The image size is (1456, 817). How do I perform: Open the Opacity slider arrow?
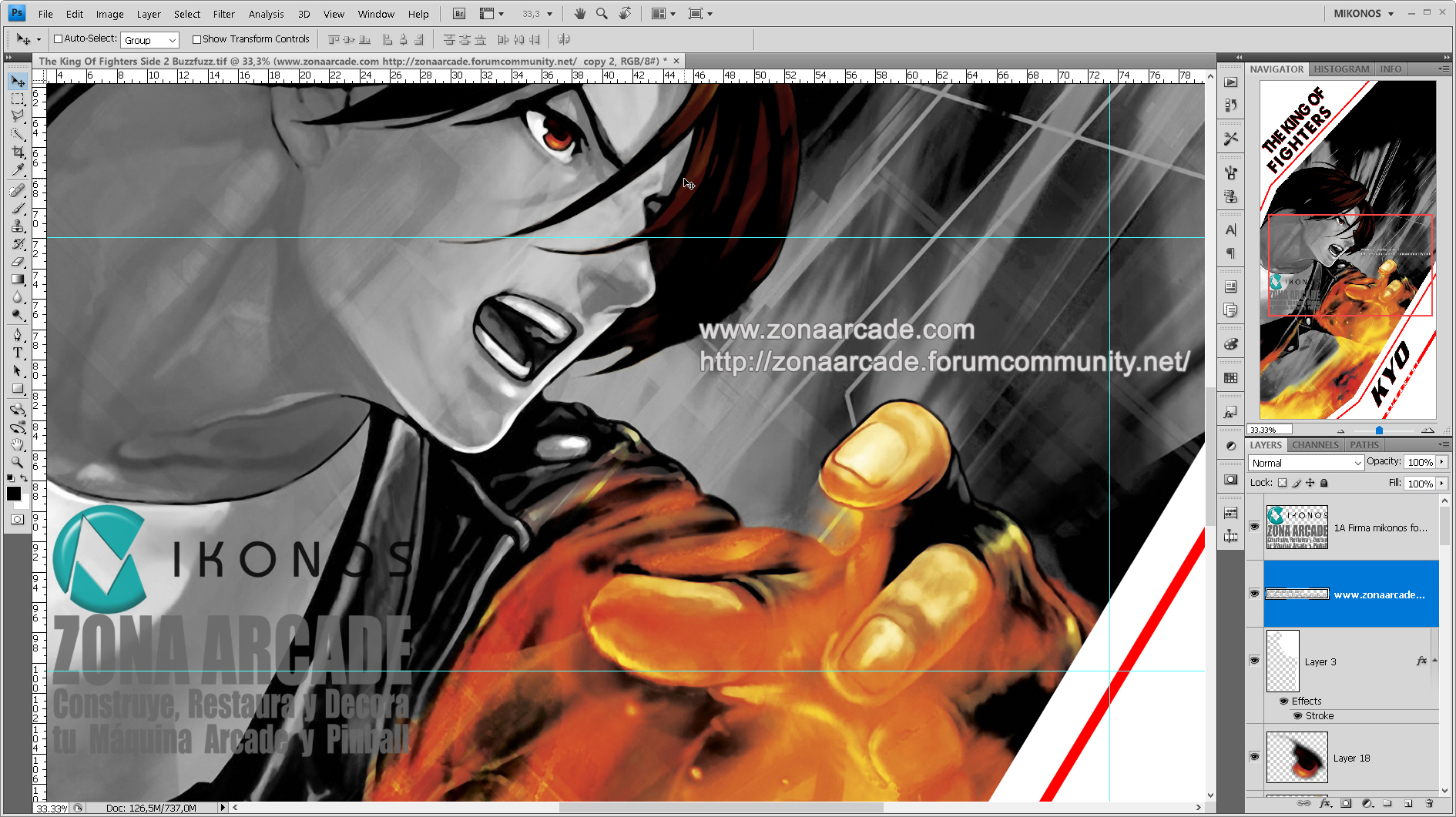1441,462
